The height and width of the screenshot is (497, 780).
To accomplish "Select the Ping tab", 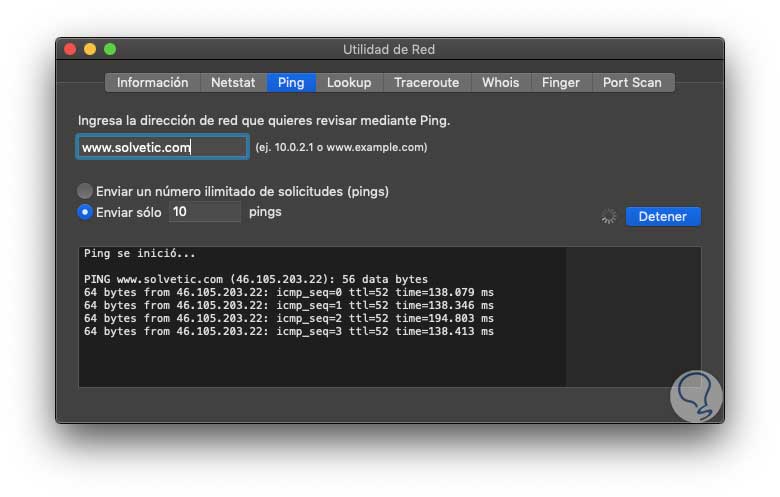I will click(x=291, y=83).
